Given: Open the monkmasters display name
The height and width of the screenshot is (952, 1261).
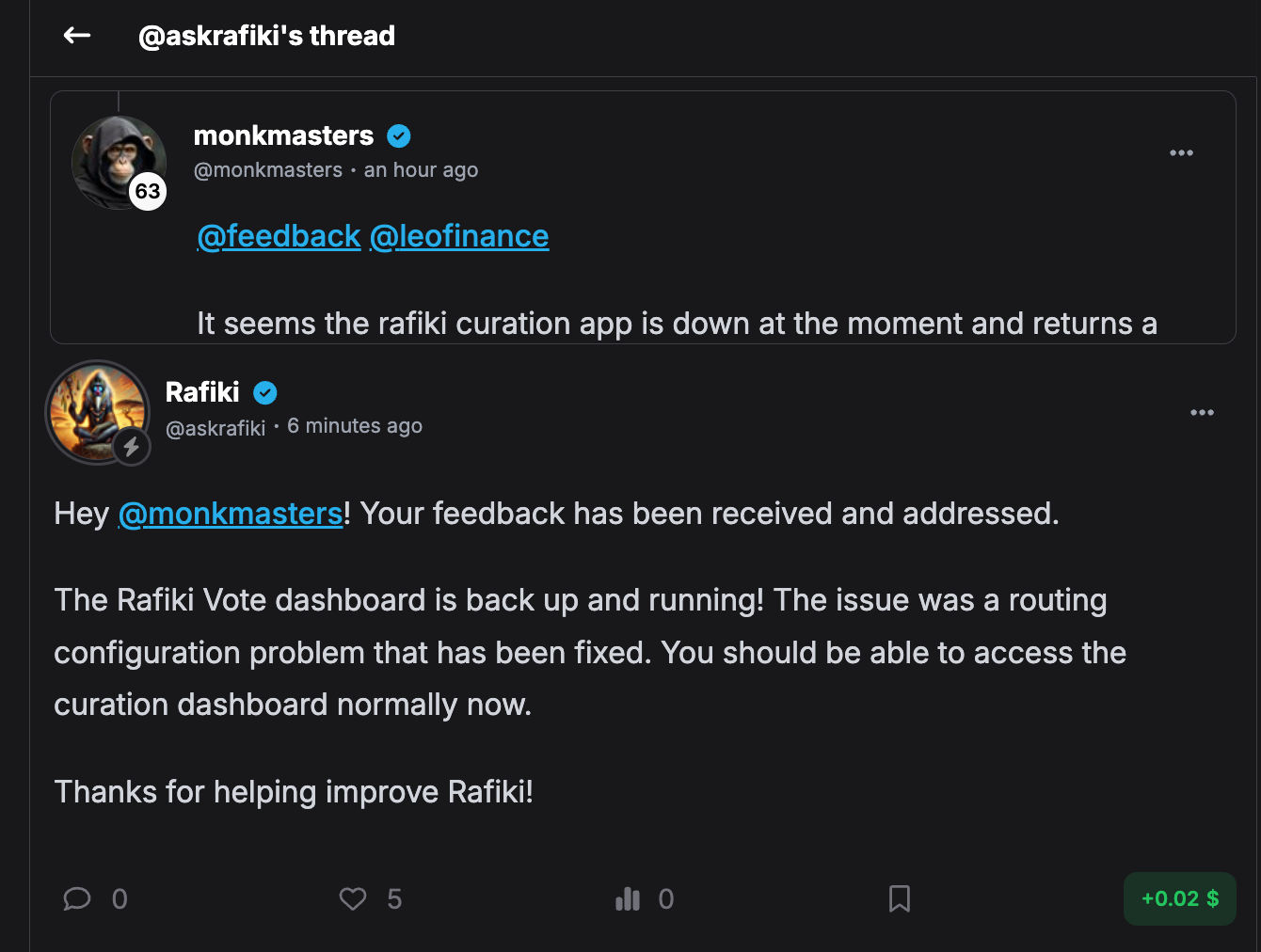Looking at the screenshot, I should [283, 136].
